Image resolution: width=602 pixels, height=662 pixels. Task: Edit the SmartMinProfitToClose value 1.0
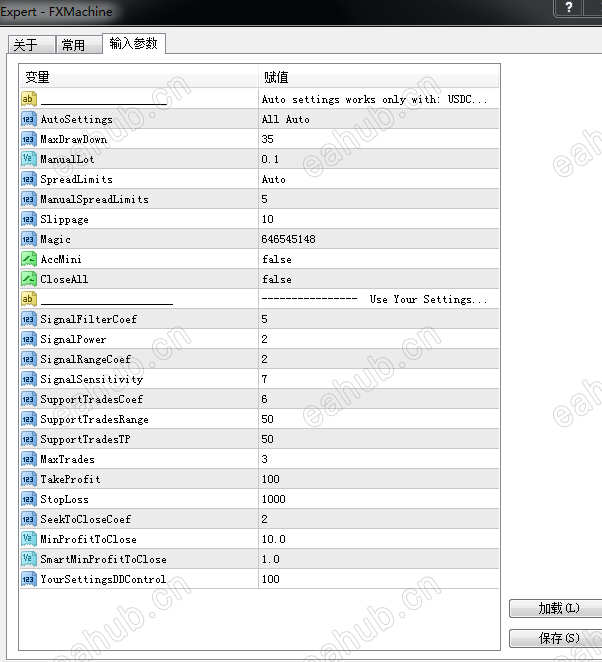(378, 559)
